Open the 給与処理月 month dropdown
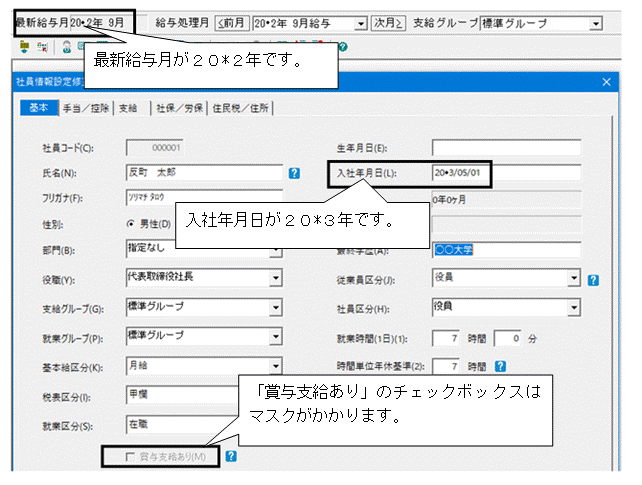Image resolution: width=642 pixels, height=485 pixels. pos(361,23)
